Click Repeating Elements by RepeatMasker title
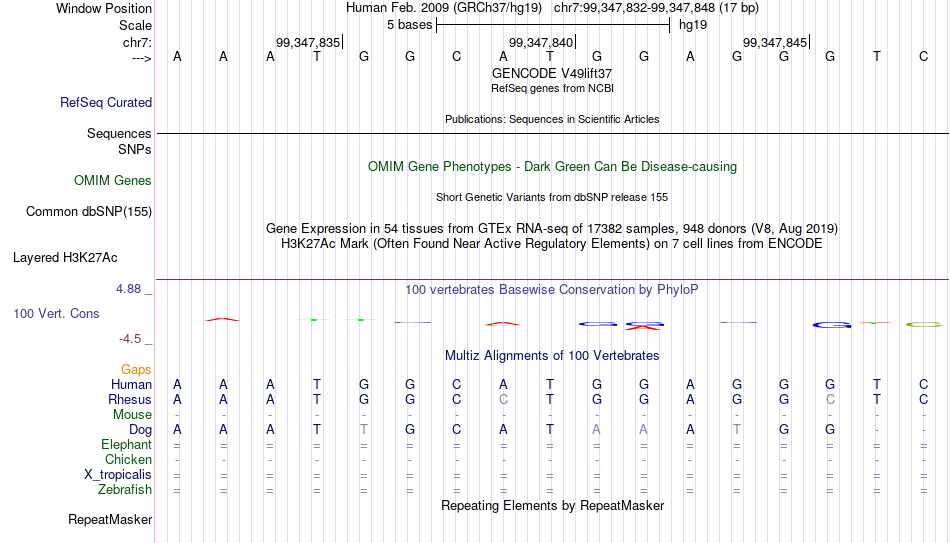 click(552, 505)
